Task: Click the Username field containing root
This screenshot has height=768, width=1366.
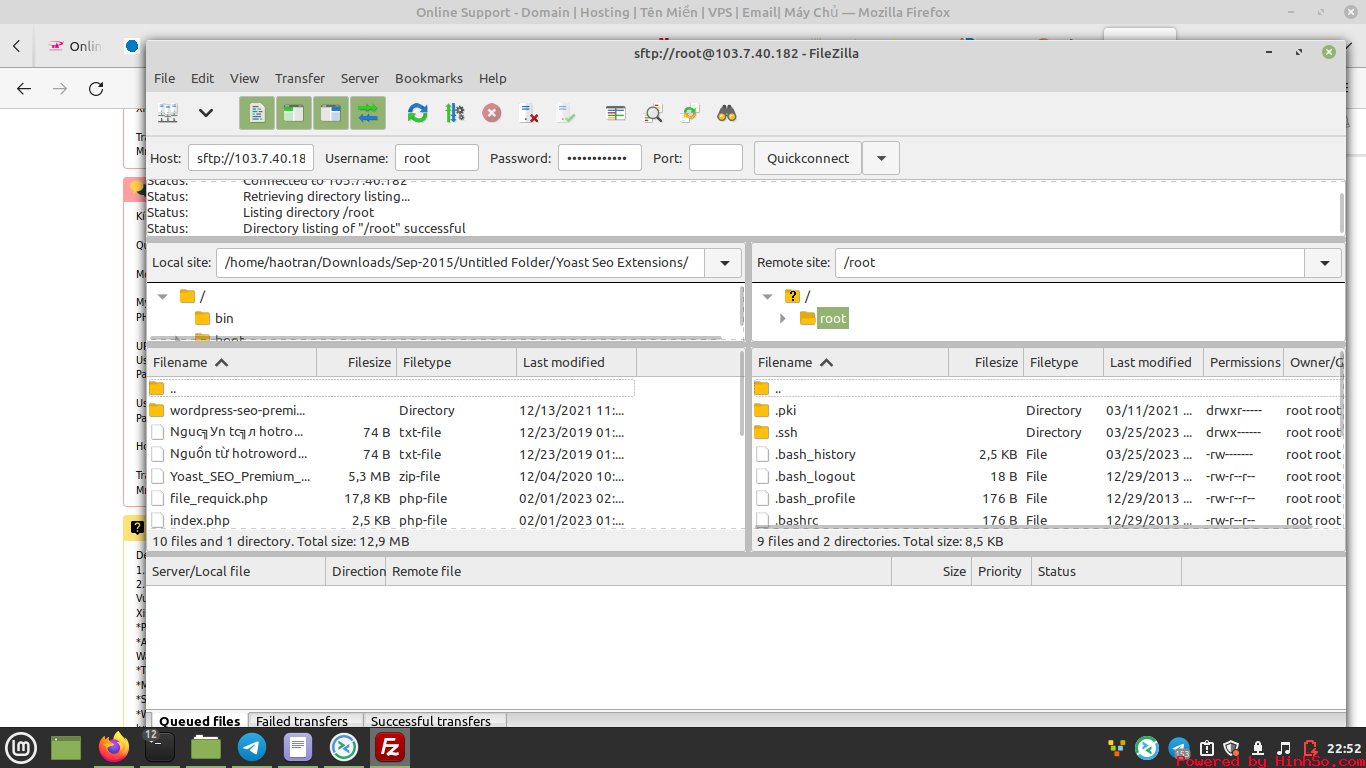Action: coord(437,158)
